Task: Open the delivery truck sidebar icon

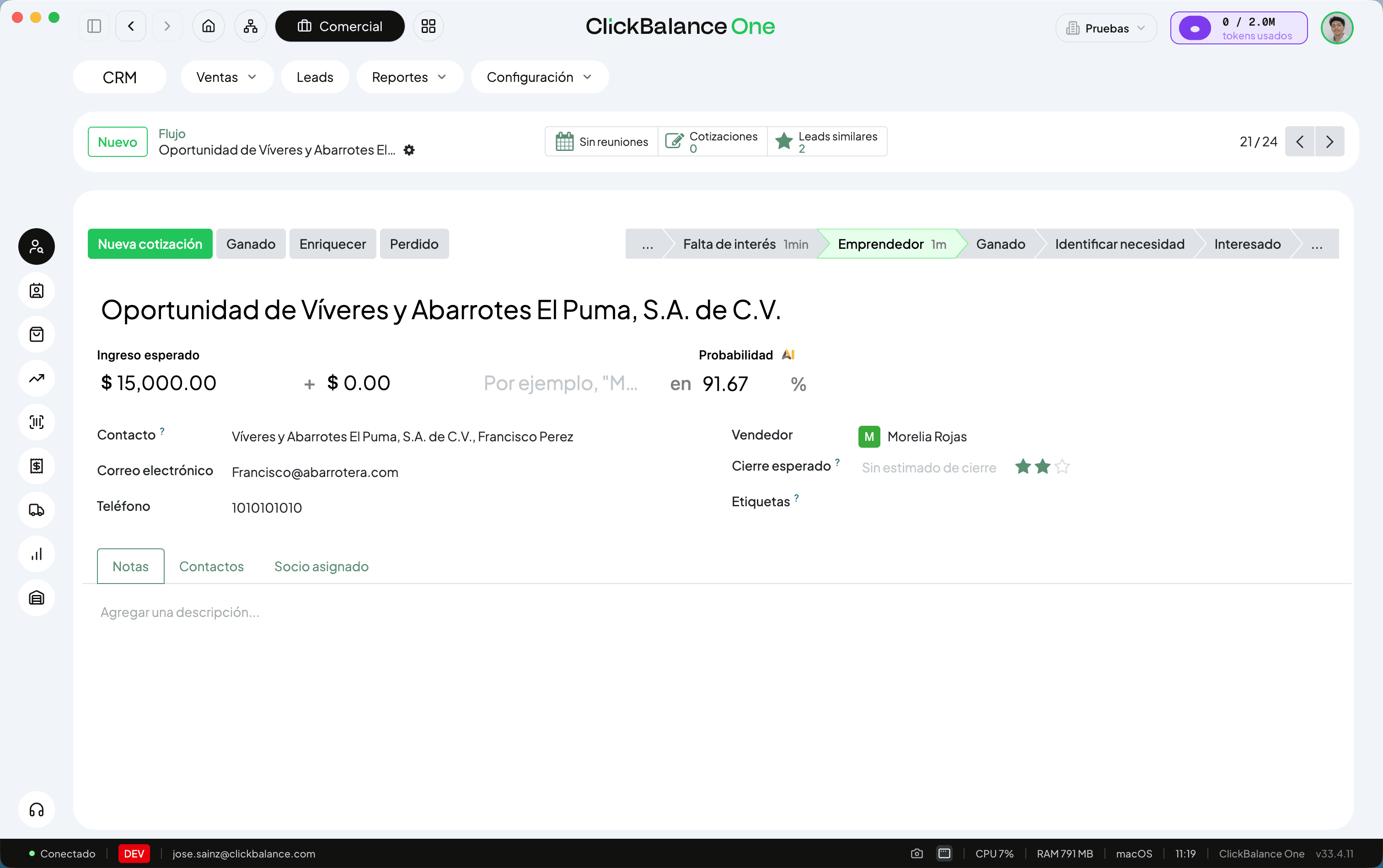Action: [37, 510]
